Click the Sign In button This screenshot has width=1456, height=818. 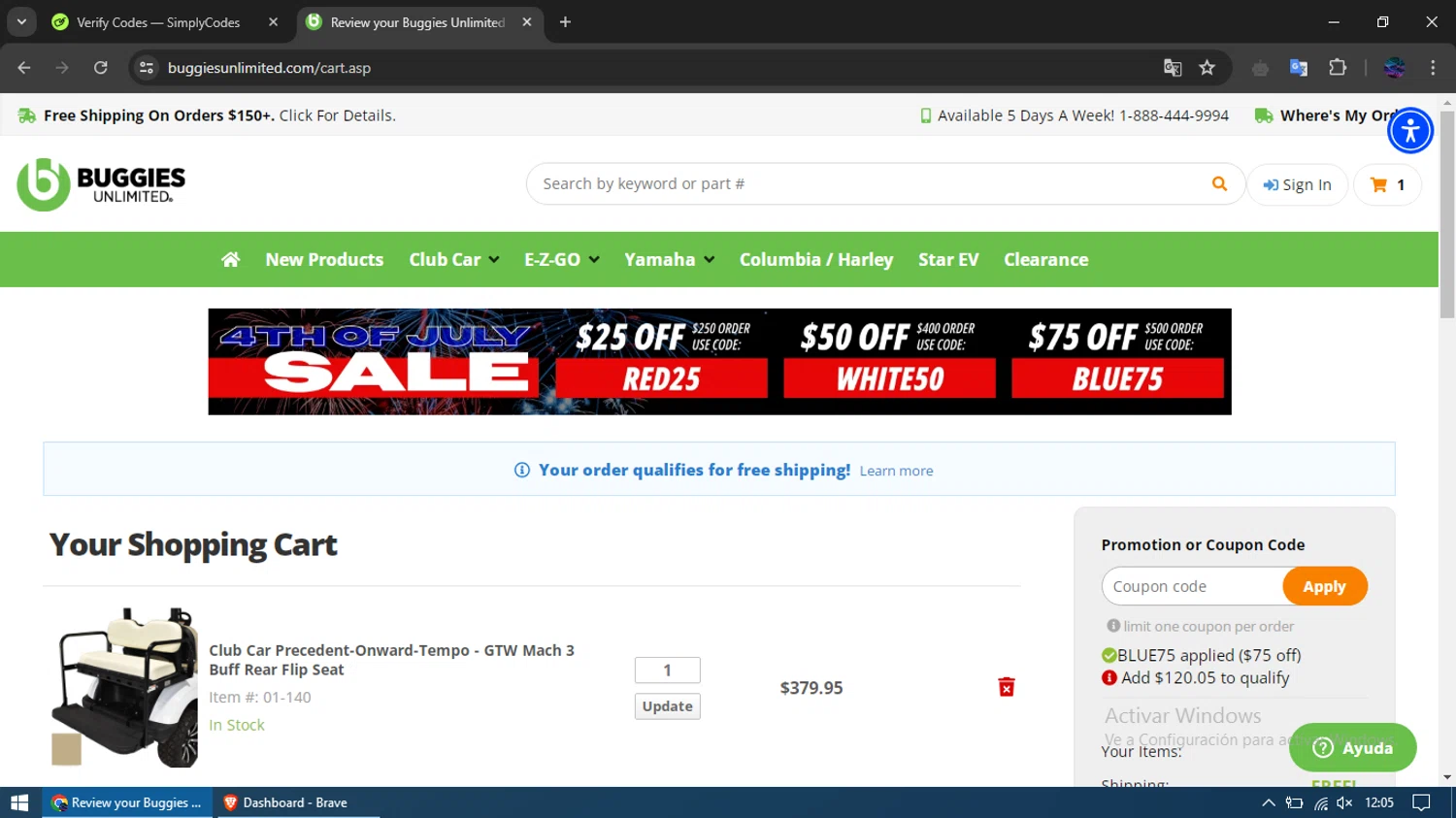click(1297, 184)
